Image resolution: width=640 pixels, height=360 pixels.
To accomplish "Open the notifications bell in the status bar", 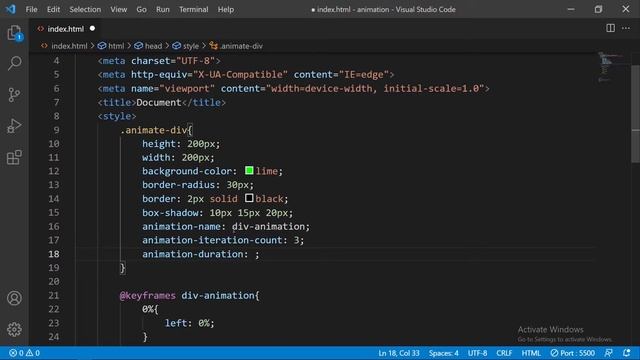I will [627, 353].
